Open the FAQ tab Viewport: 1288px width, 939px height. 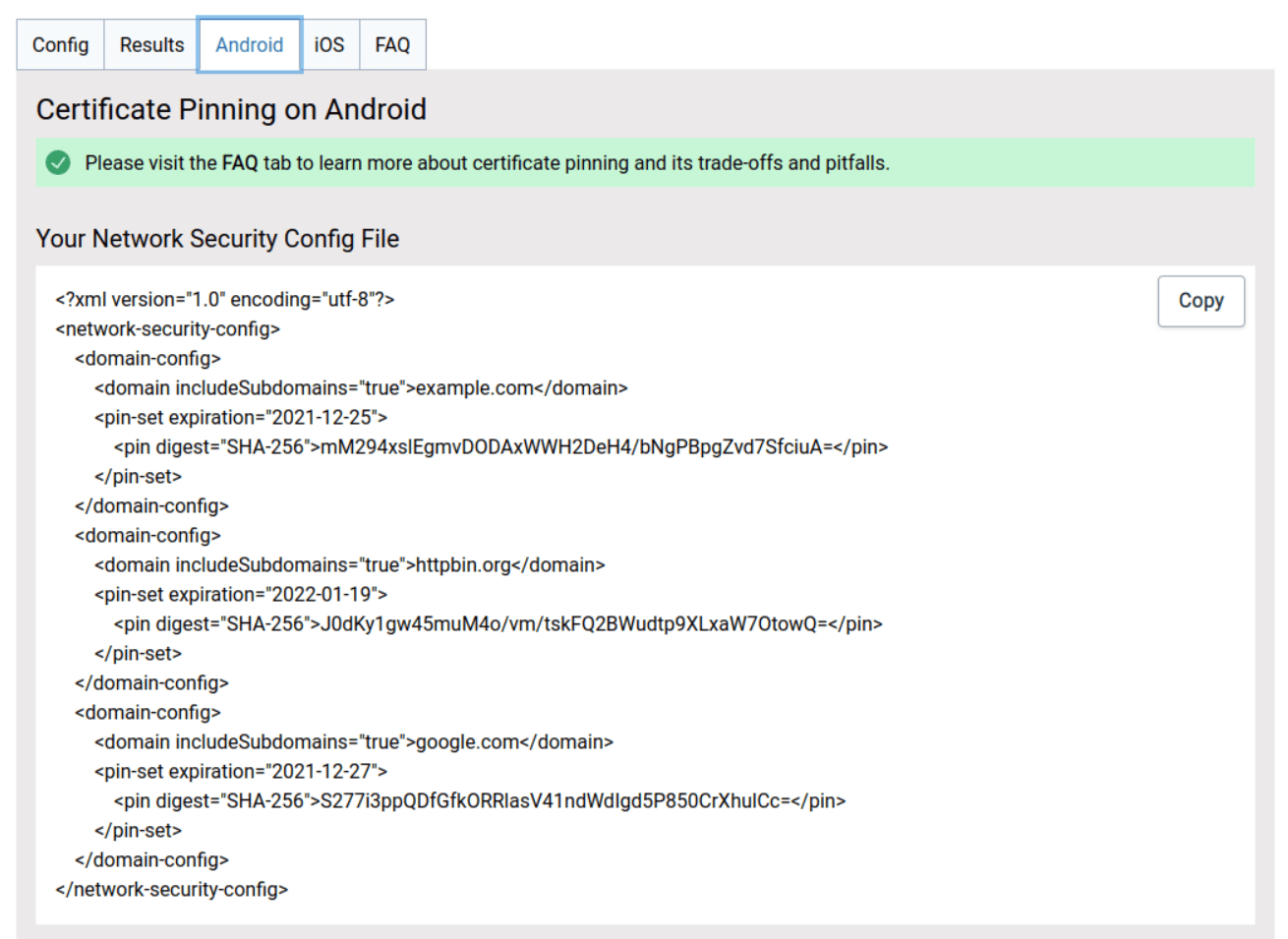pos(392,44)
